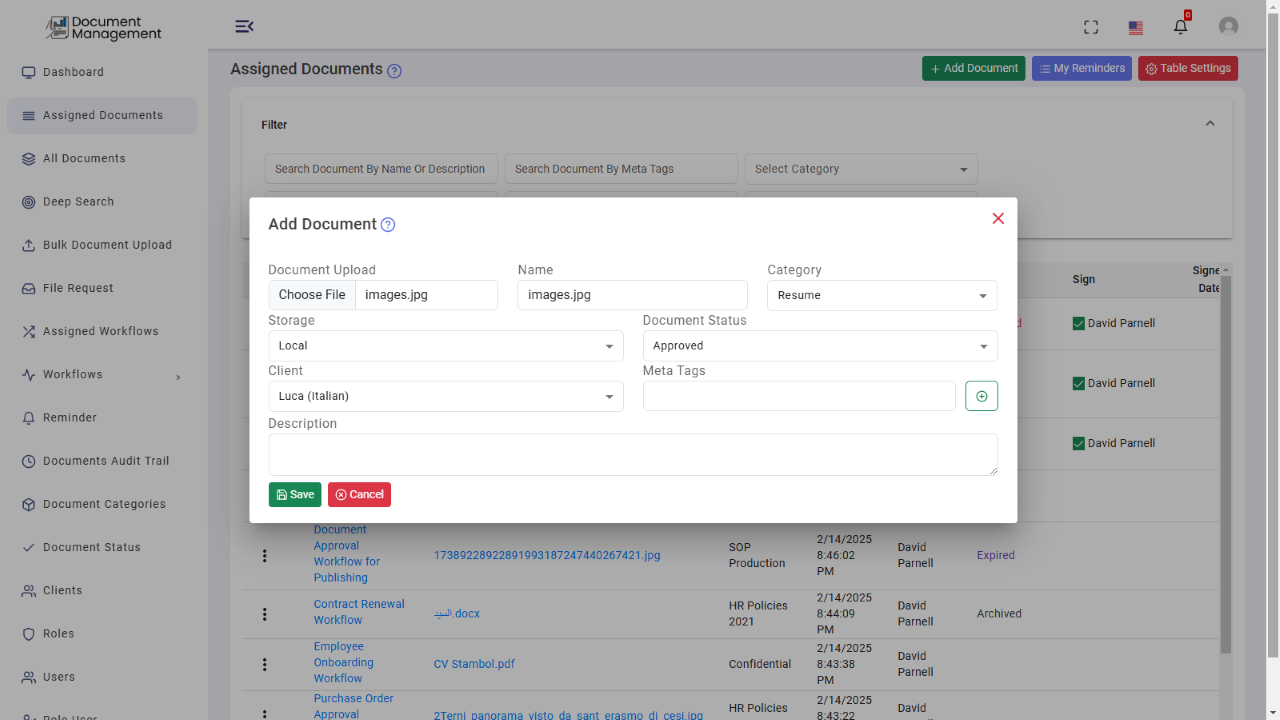The image size is (1280, 720).
Task: Toggle fullscreen mode from the top bar
Action: [x=1090, y=27]
